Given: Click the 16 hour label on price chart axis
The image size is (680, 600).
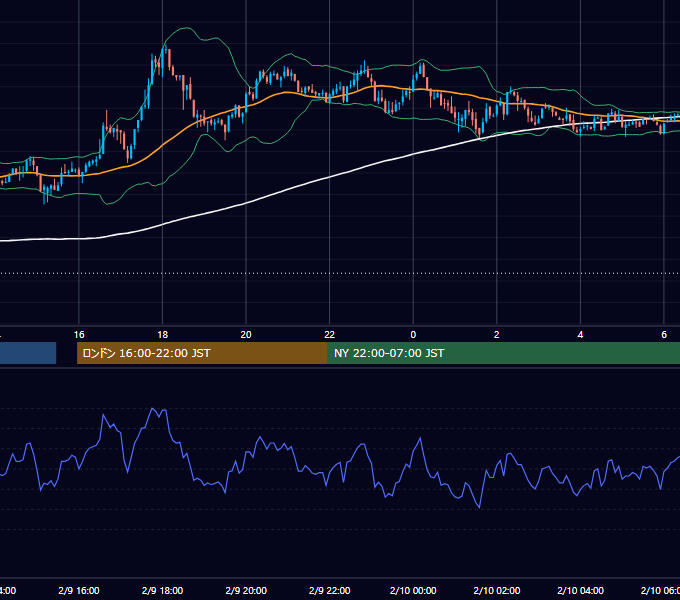Looking at the screenshot, I should [79, 335].
